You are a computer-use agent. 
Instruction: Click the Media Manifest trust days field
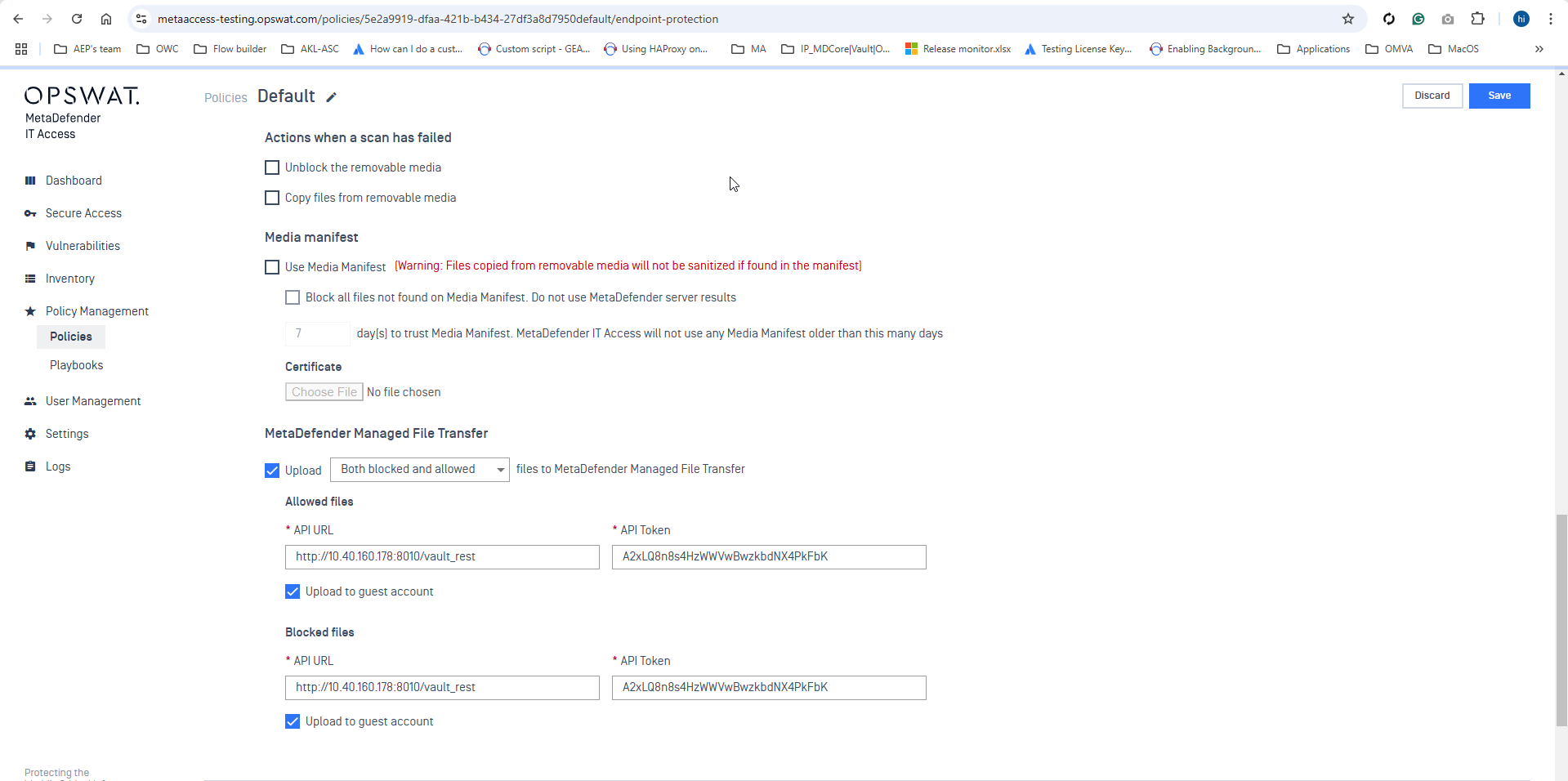click(x=317, y=333)
